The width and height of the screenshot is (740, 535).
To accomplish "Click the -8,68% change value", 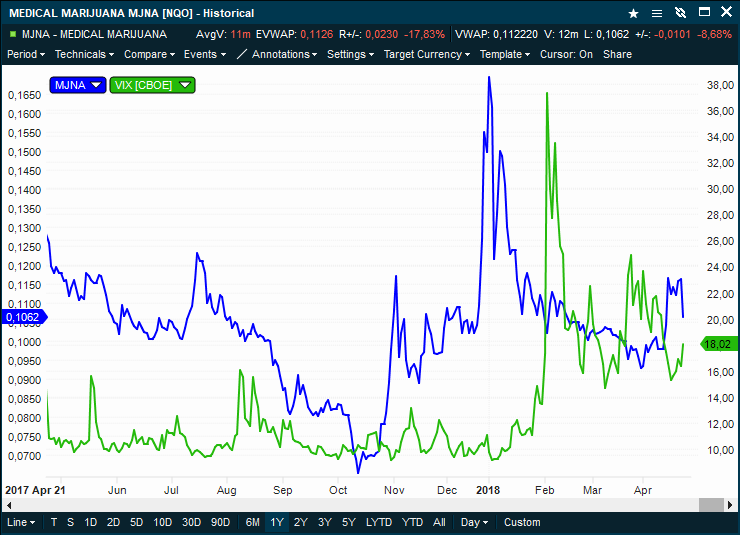I will click(714, 34).
